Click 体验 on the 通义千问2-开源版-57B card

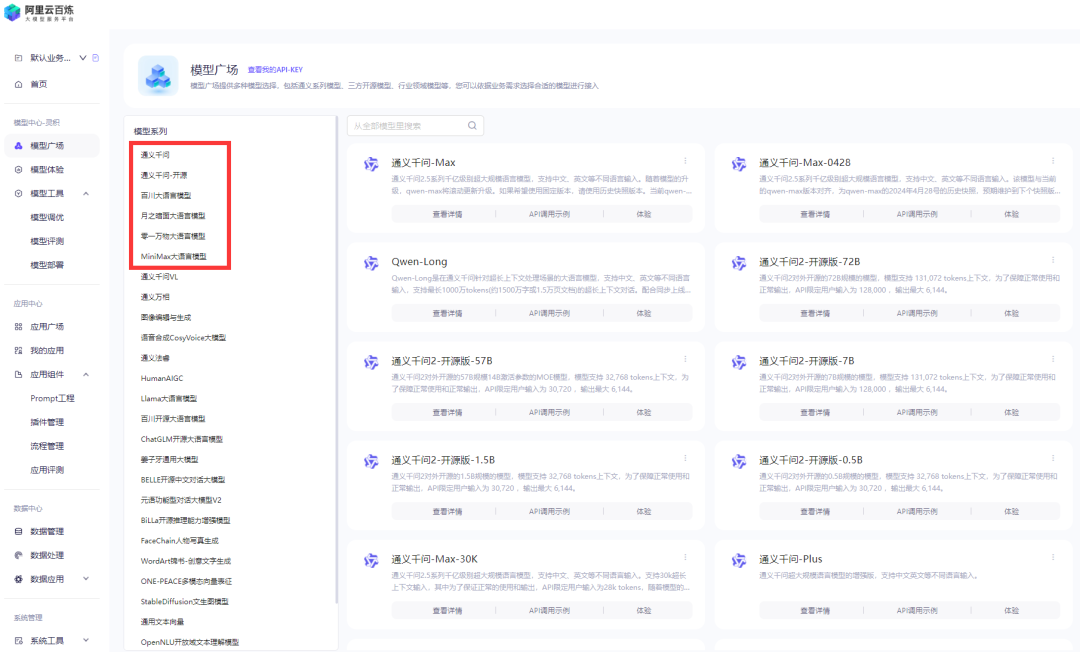coord(643,412)
